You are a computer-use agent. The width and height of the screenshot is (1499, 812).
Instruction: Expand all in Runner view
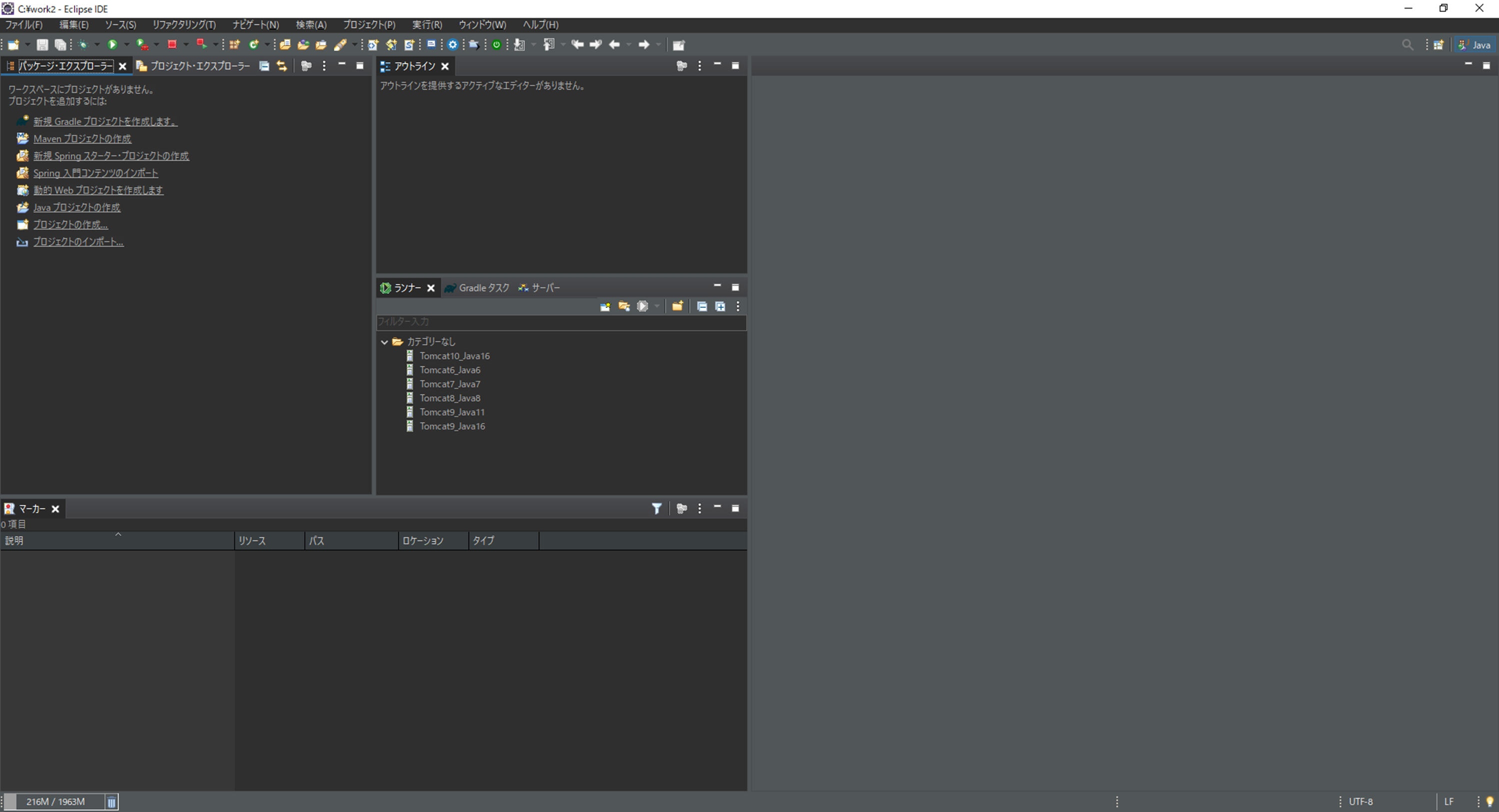[720, 306]
